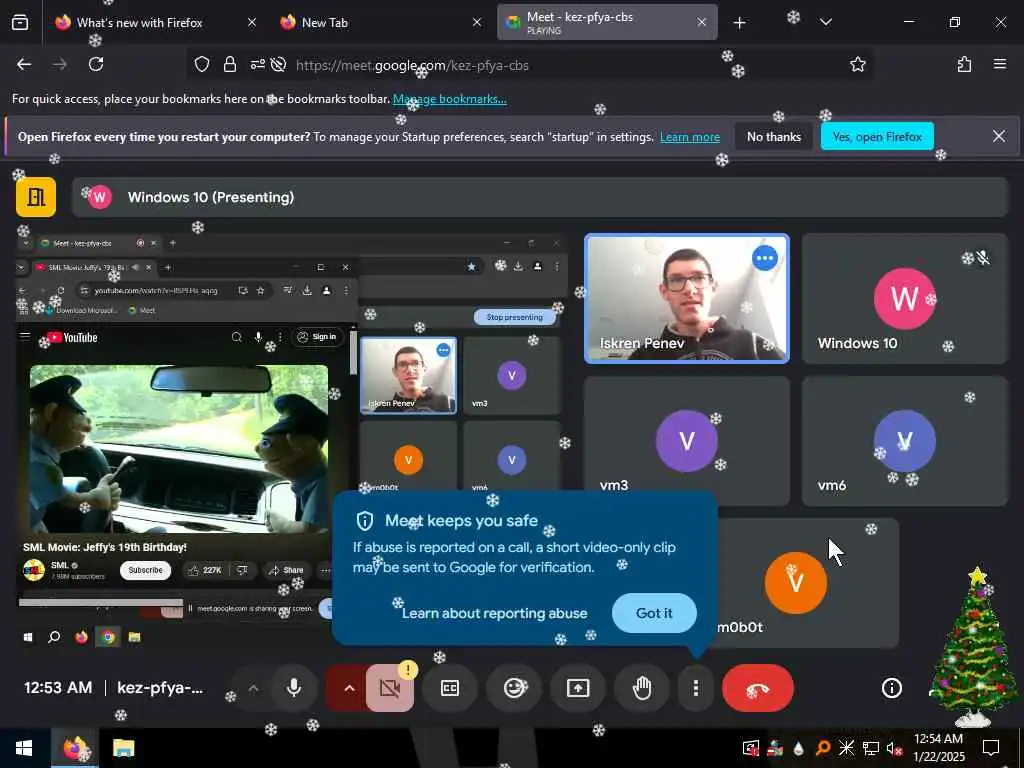Dismiss the startup notification bar

tap(999, 136)
